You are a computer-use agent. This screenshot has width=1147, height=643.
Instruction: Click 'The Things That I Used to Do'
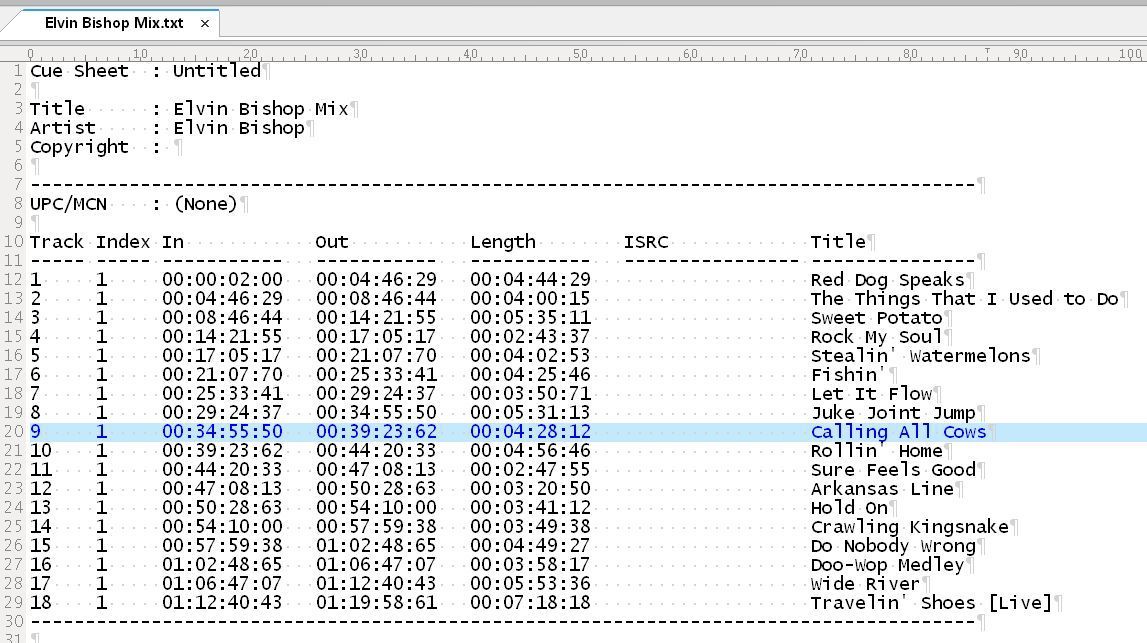[965, 299]
